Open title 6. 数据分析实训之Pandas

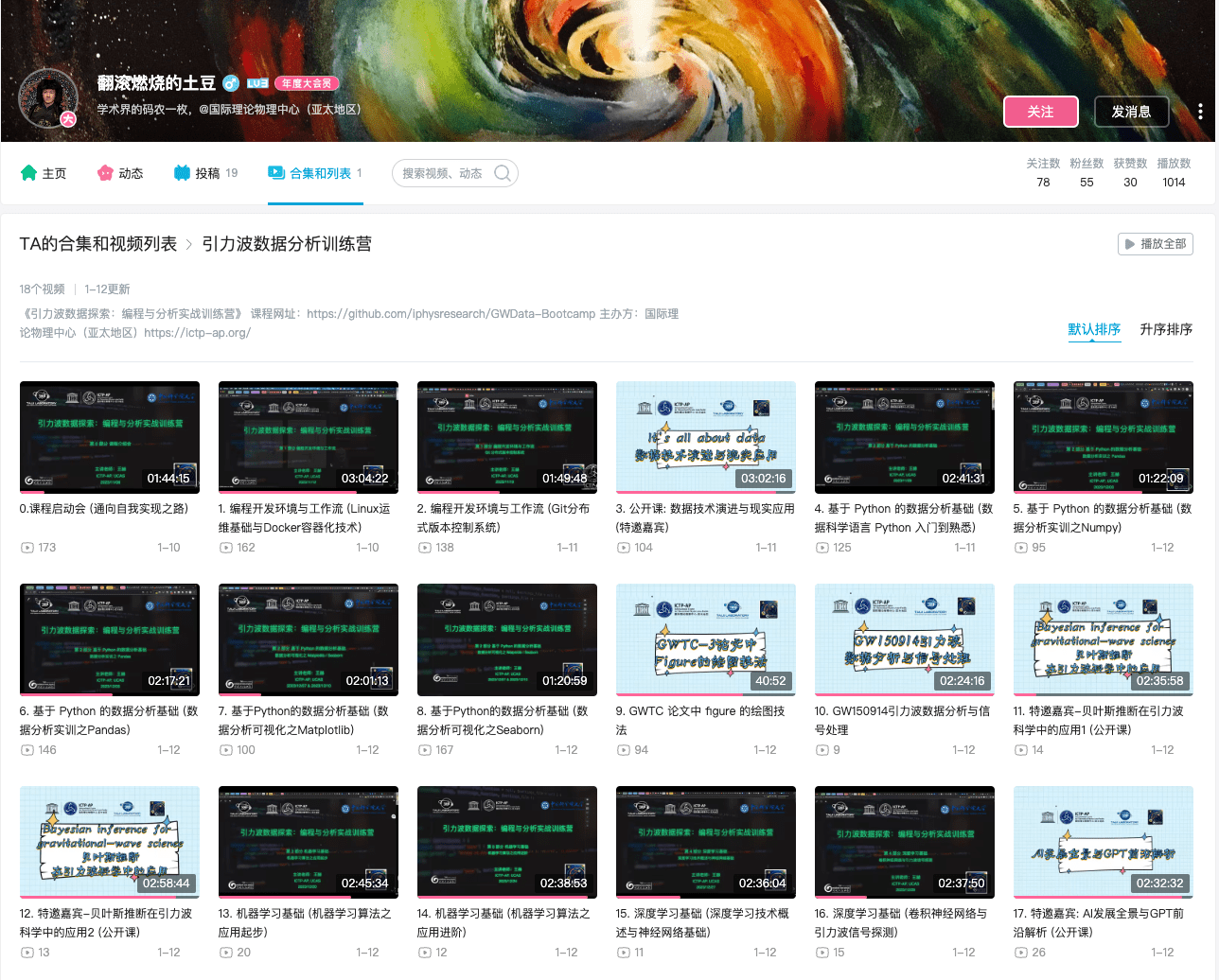(110, 721)
